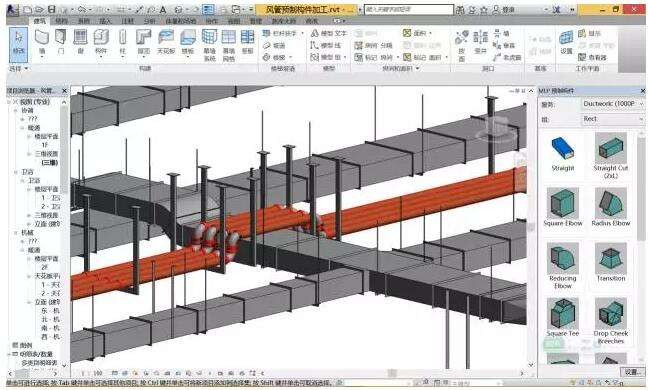Pick the Window tool icon
Image resolution: width=648 pixels, height=390 pixels.
80,42
